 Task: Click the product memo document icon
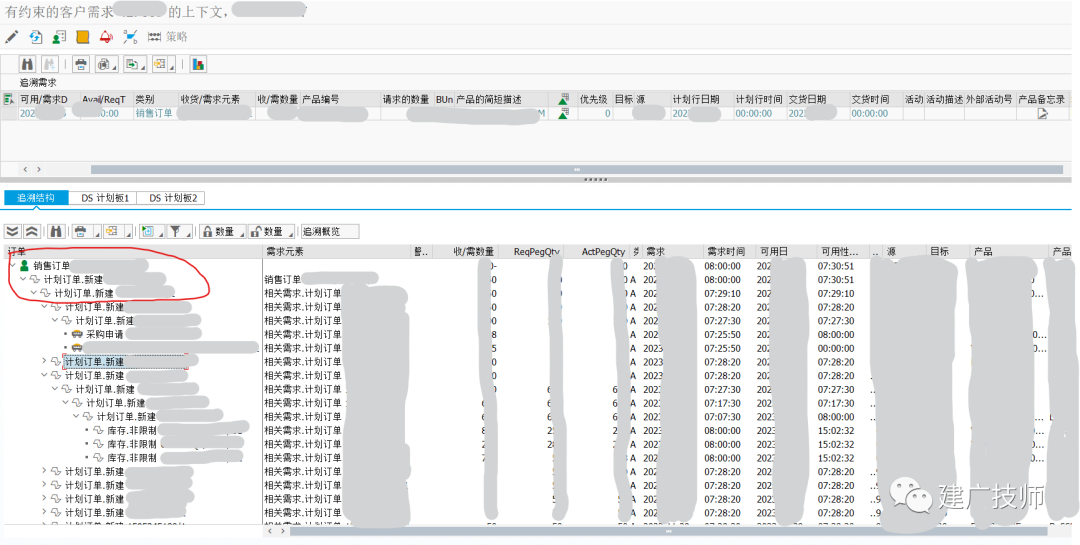1042,113
